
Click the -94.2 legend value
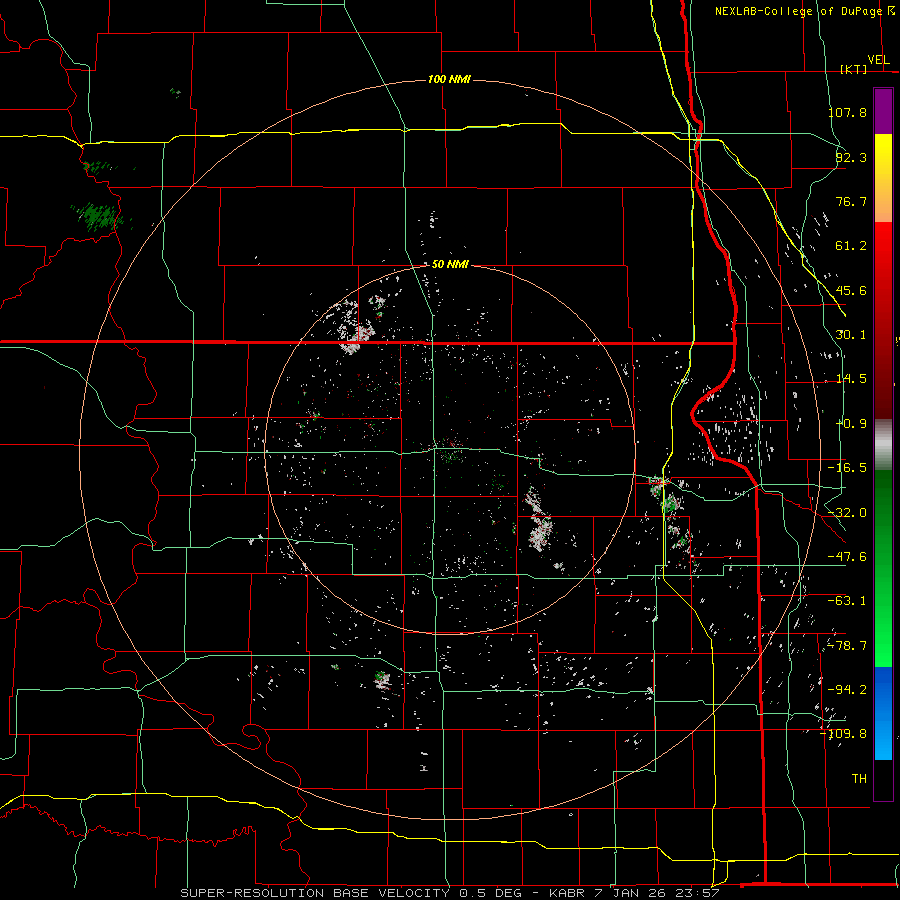point(847,690)
